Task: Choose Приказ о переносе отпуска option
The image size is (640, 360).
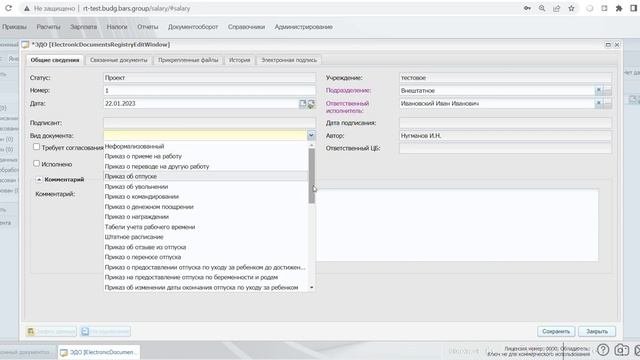Action: [206, 257]
